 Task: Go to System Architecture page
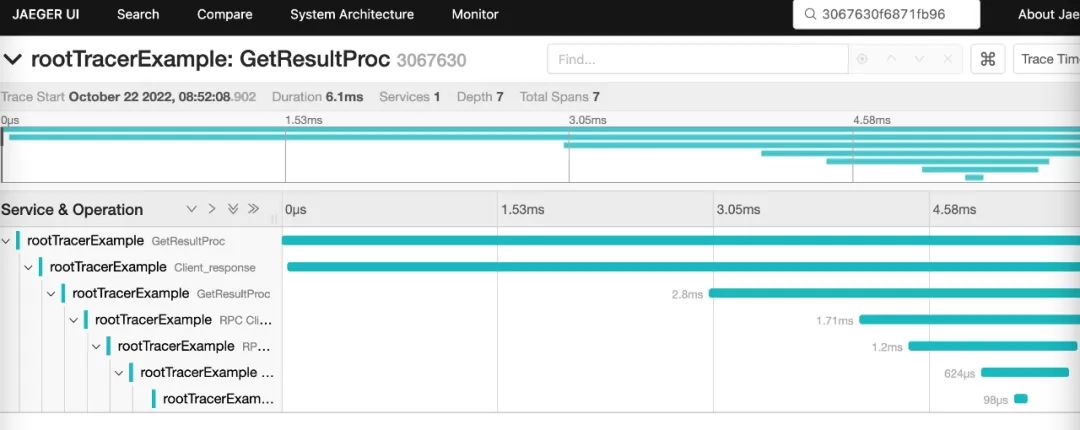point(352,14)
